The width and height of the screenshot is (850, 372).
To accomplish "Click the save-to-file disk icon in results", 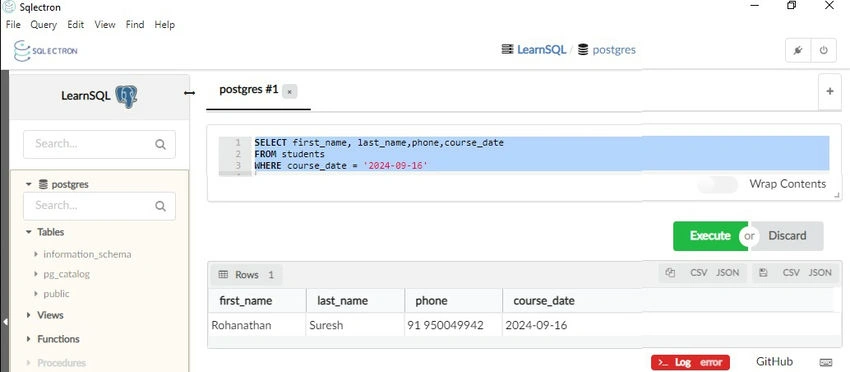I will coord(763,273).
